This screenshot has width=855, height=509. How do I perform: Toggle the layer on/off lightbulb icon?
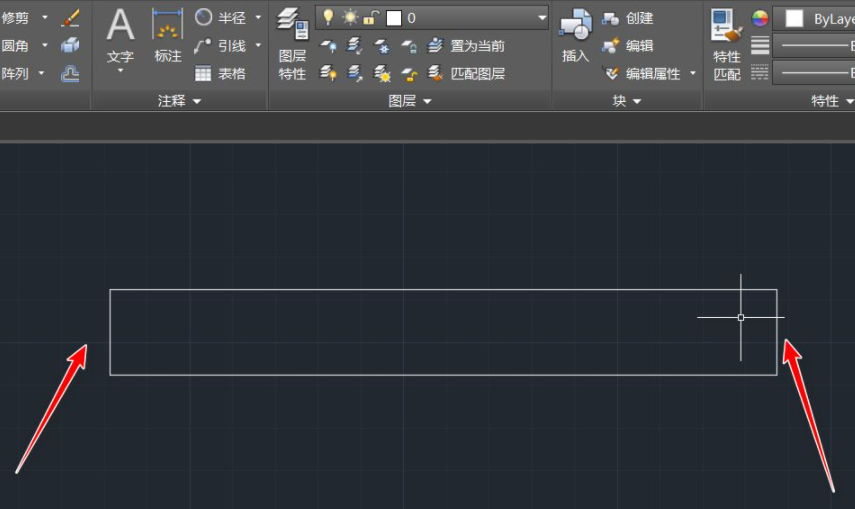point(327,18)
